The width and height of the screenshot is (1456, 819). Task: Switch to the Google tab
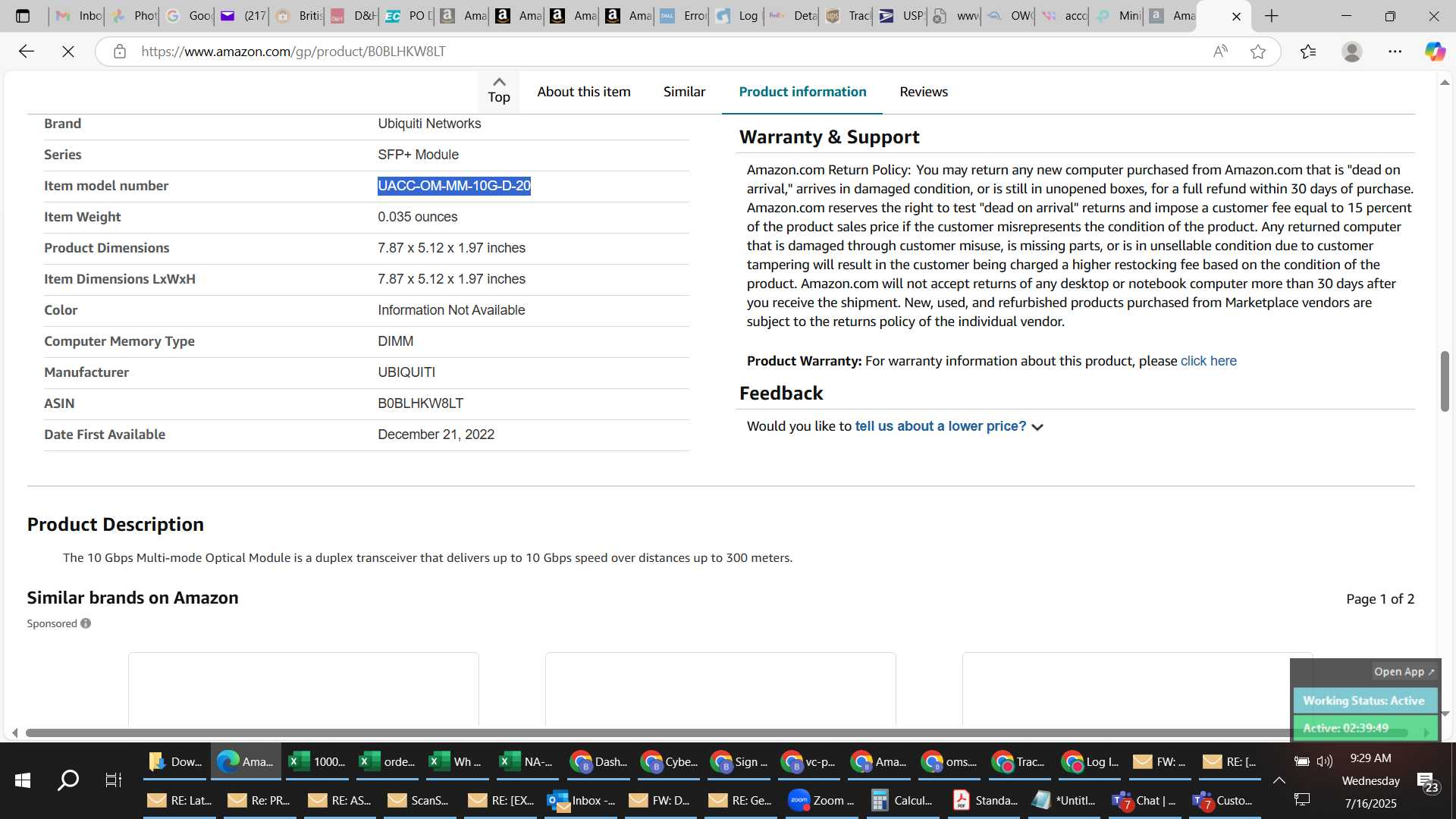(x=188, y=16)
